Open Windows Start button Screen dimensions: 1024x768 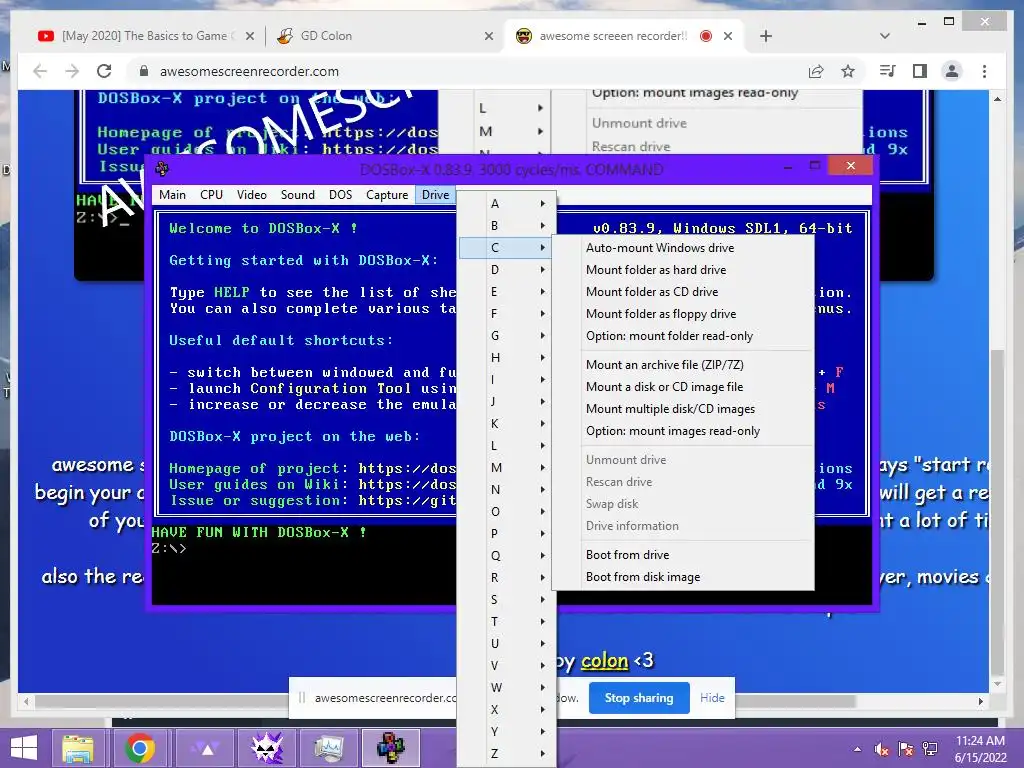pyautogui.click(x=24, y=748)
